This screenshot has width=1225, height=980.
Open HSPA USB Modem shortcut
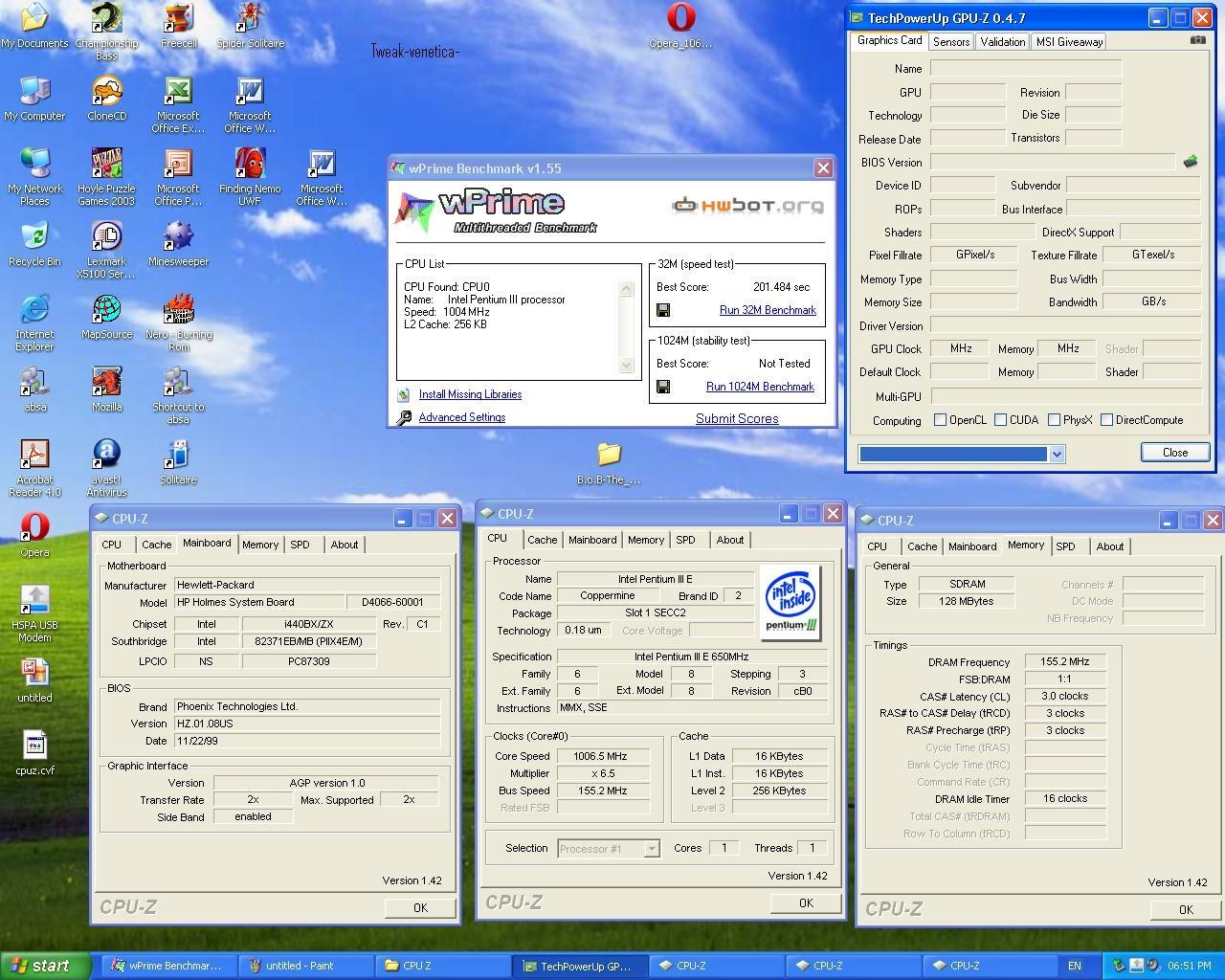34,614
